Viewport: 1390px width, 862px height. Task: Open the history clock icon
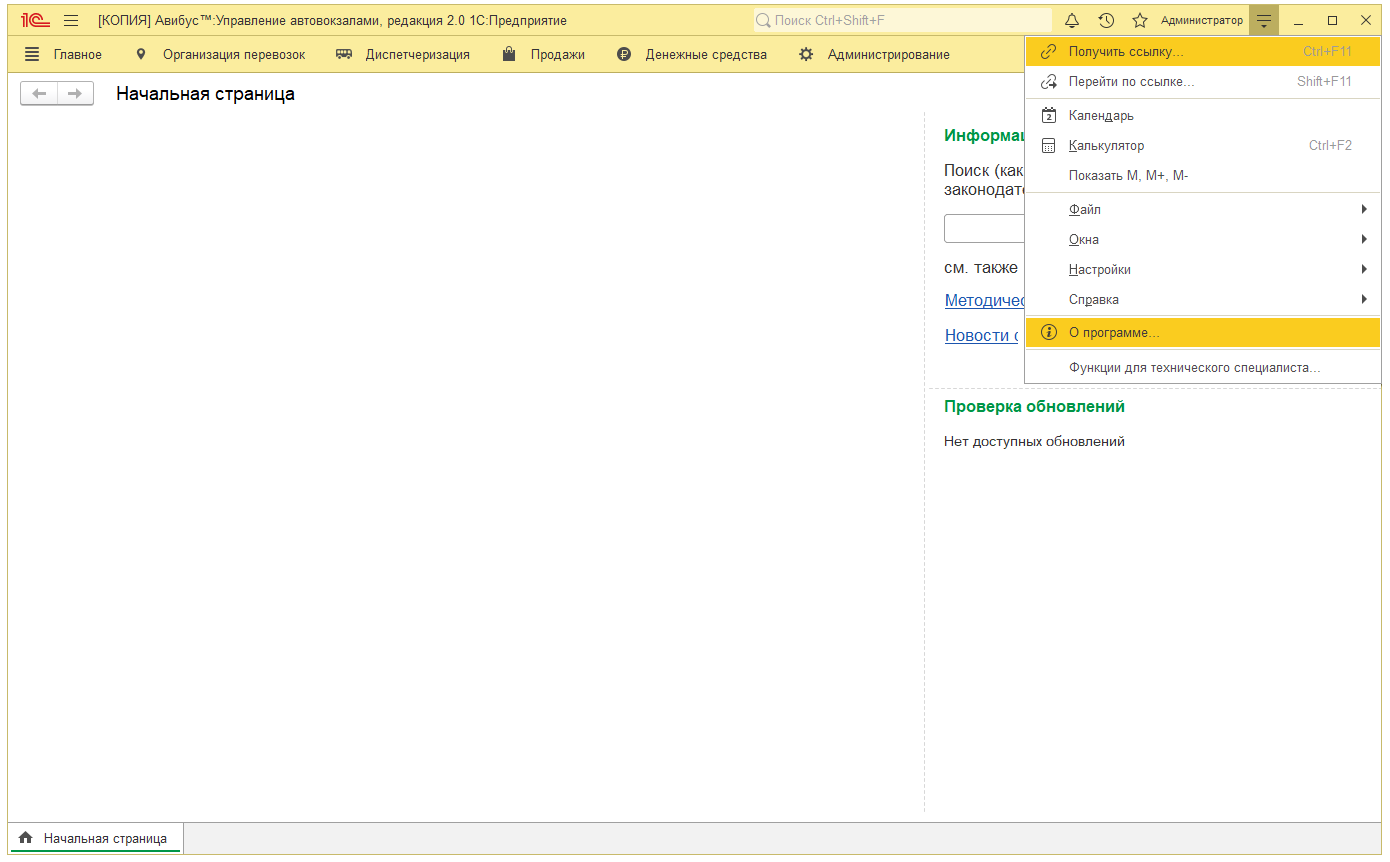(x=1106, y=20)
